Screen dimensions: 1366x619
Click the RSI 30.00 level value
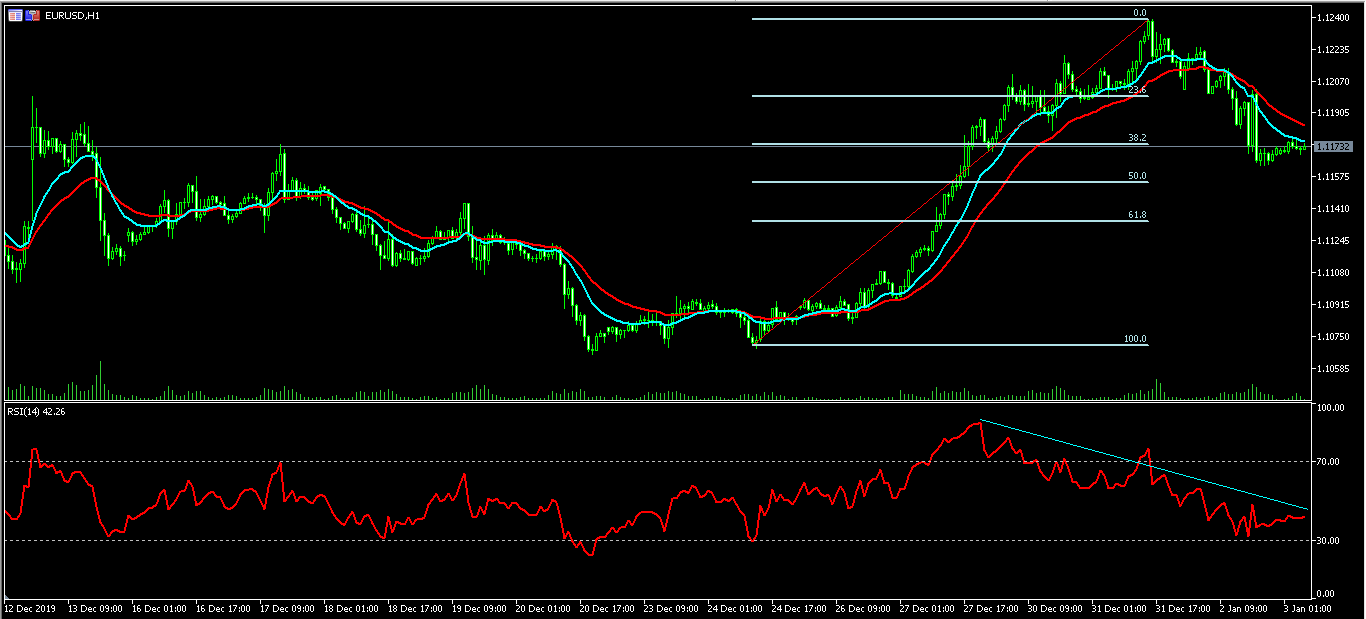coord(1329,541)
